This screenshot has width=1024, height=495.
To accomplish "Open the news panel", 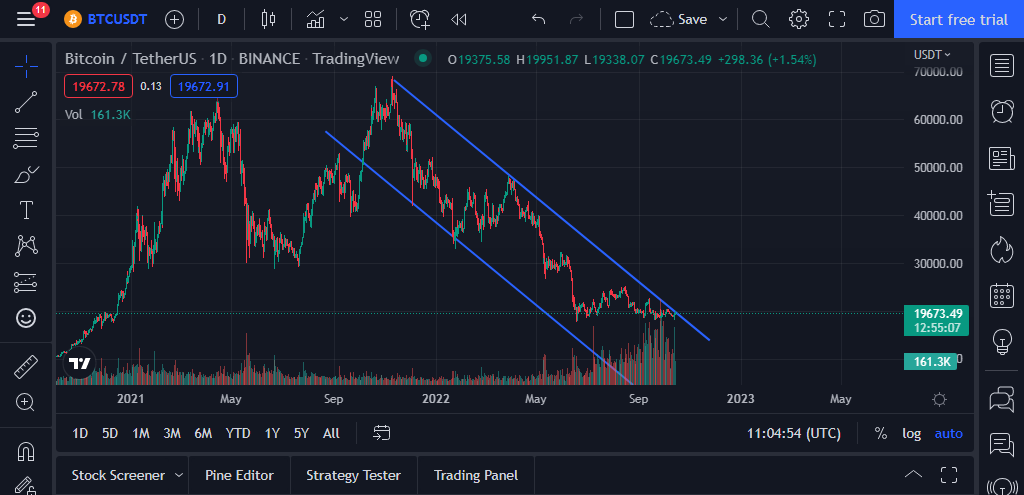I will click(x=1002, y=158).
